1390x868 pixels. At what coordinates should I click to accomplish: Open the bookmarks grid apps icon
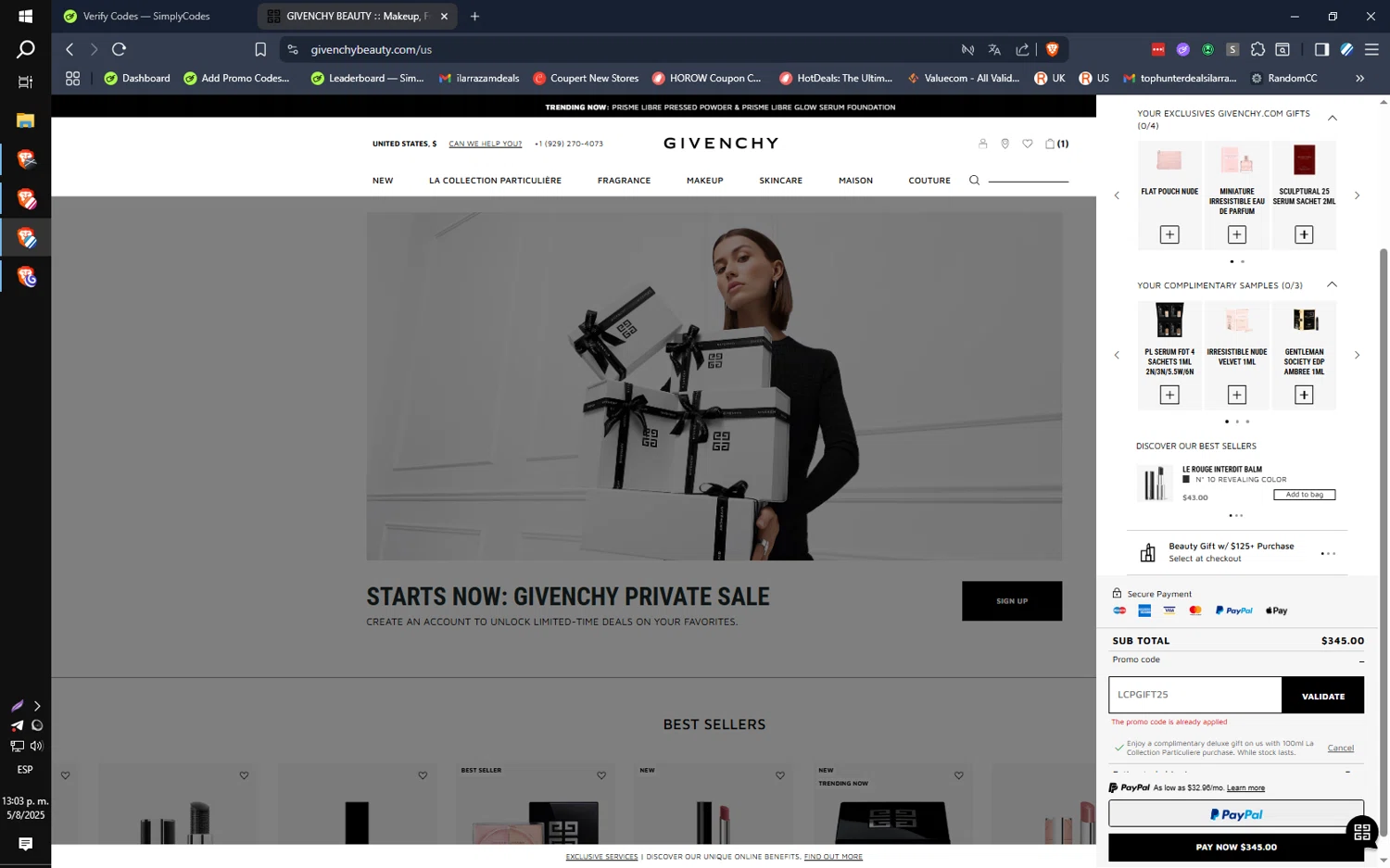tap(72, 79)
